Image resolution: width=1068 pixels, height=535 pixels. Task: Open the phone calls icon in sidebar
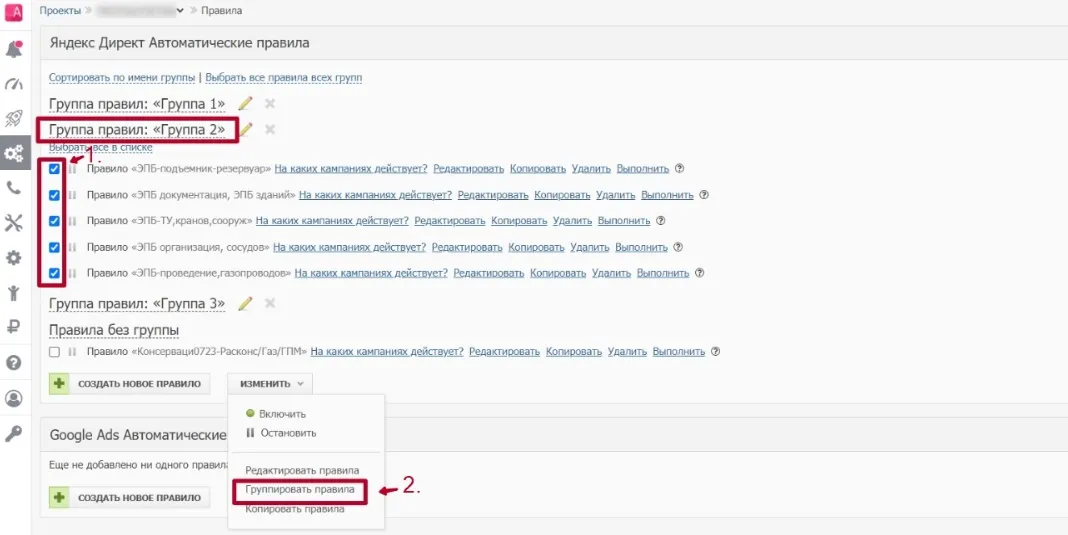(14, 188)
